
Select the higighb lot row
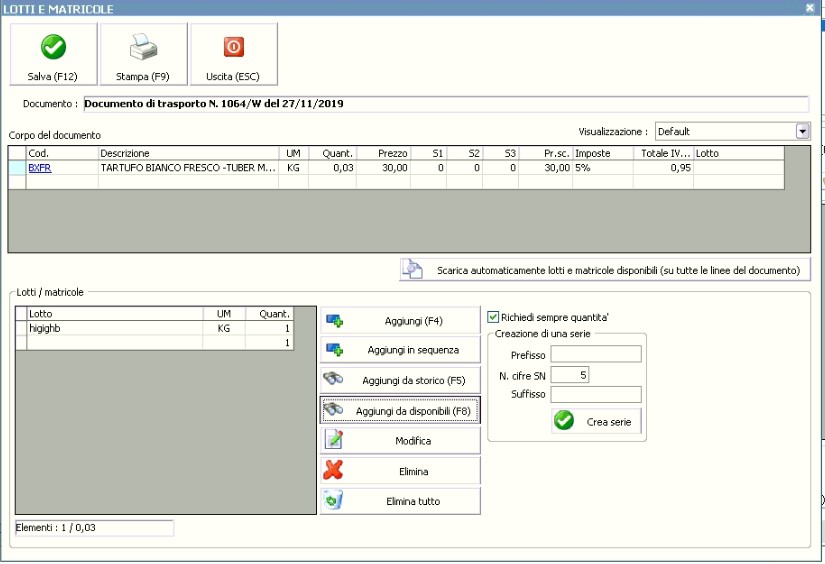tap(154, 328)
